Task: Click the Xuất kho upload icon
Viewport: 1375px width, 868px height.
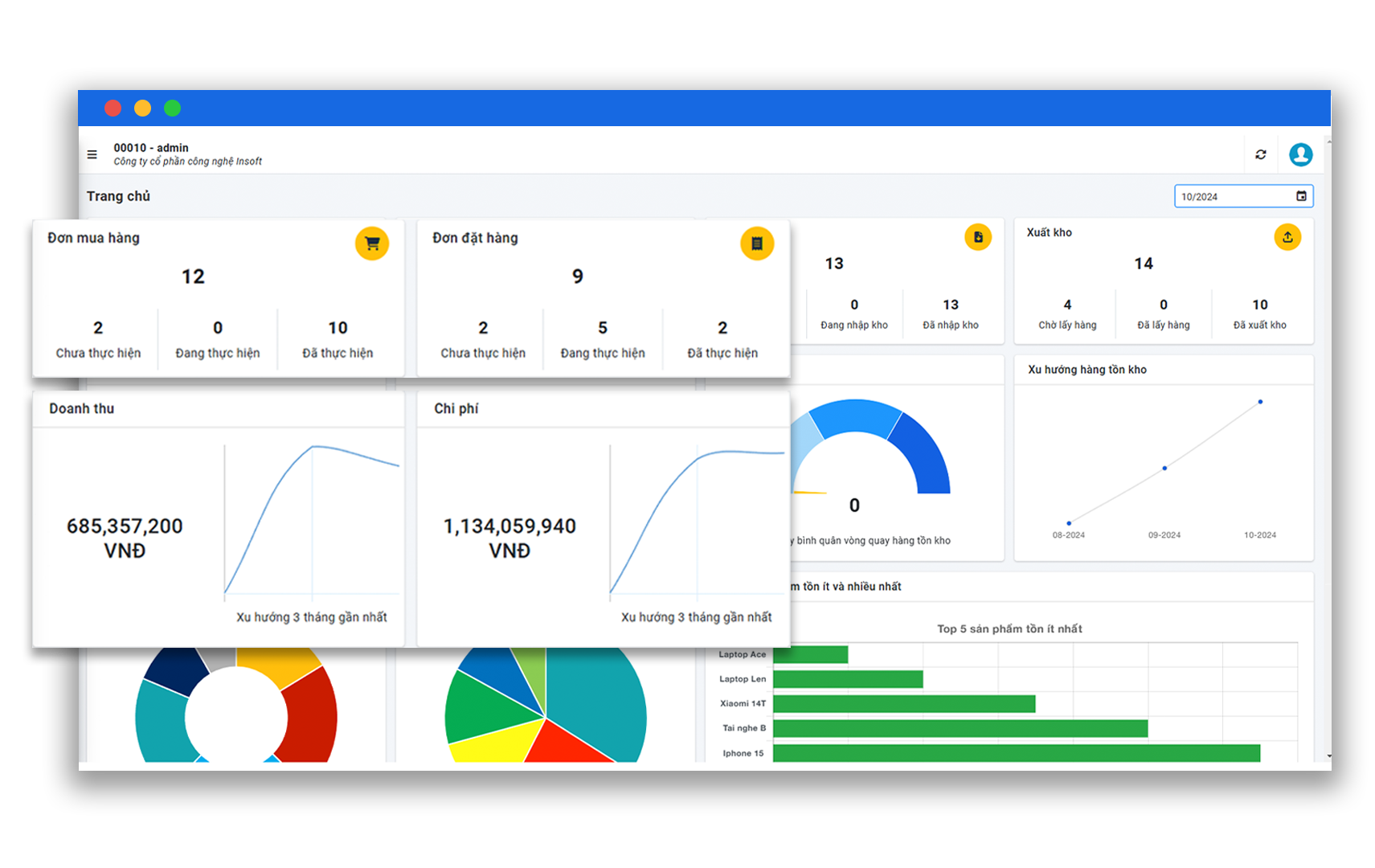Action: (1287, 237)
